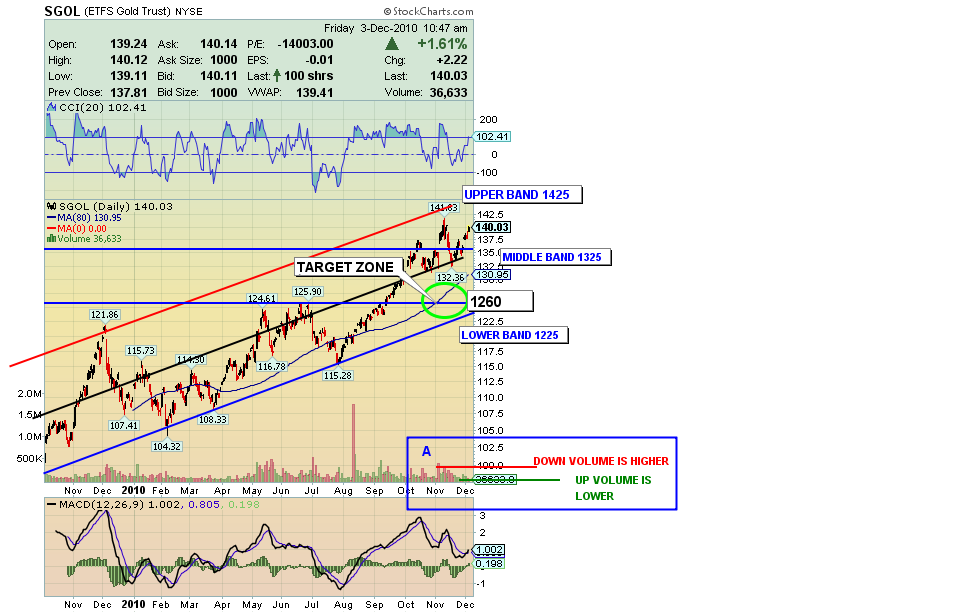Click the green up-triangle beside +1.61%
This screenshot has height=613, width=970.
tap(392, 44)
